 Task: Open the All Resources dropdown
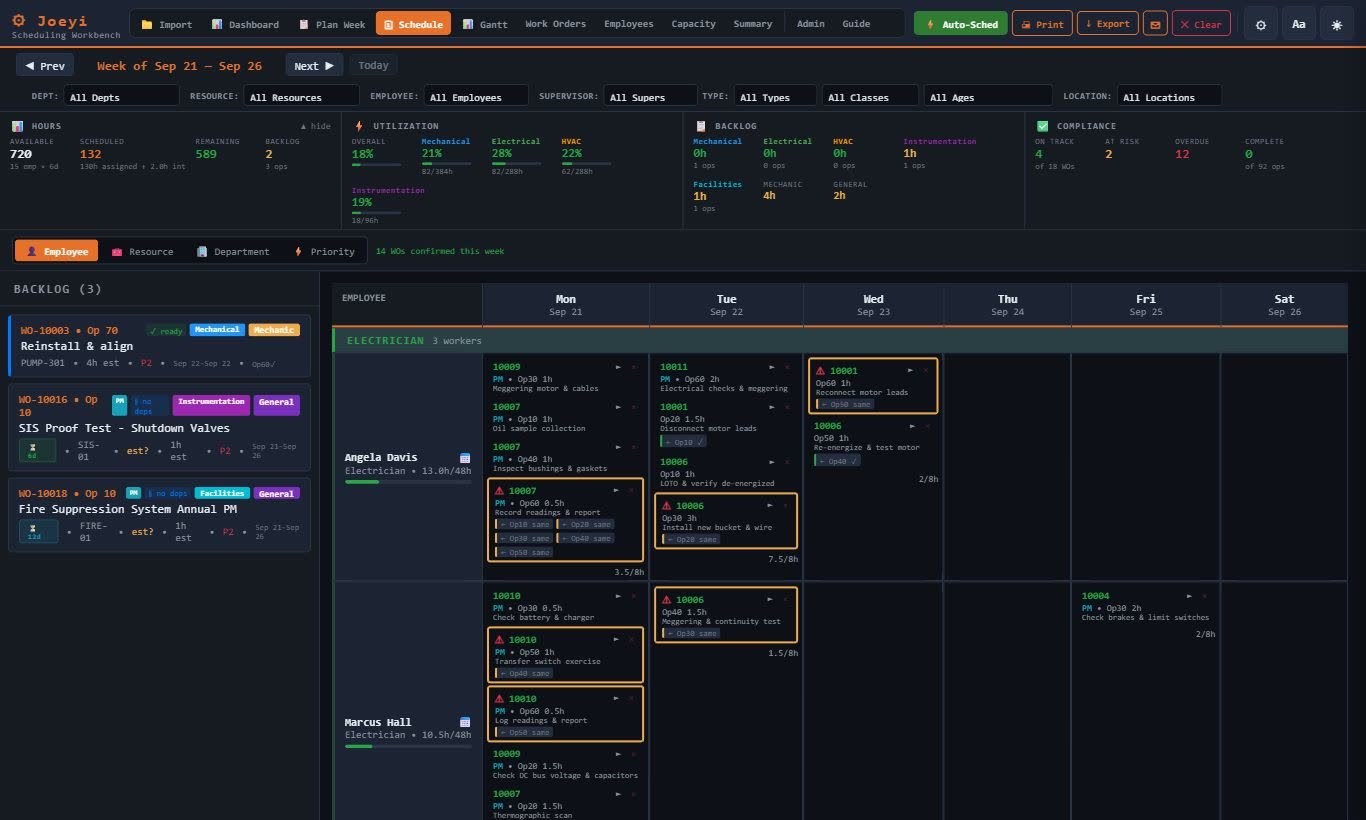(x=301, y=96)
